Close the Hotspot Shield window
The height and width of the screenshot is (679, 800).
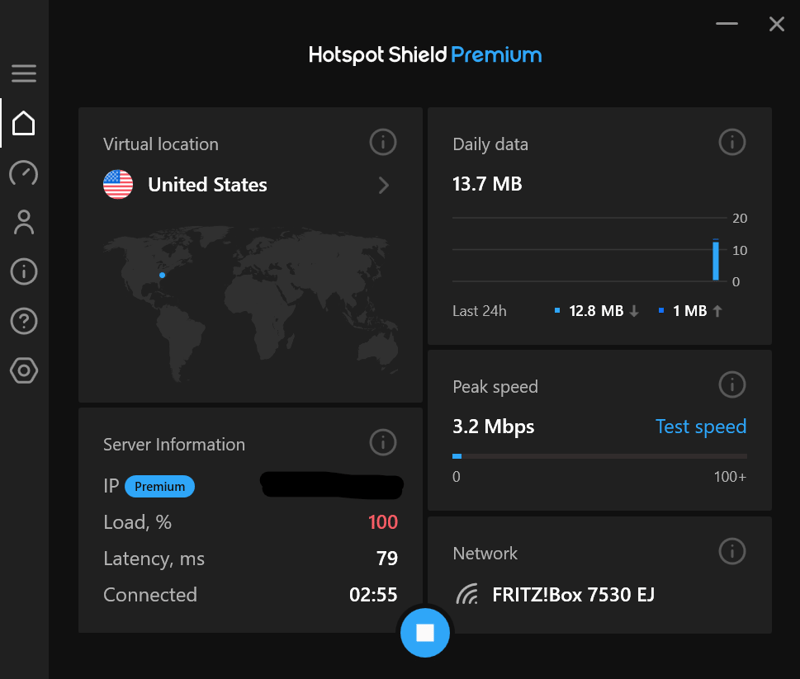[x=777, y=23]
